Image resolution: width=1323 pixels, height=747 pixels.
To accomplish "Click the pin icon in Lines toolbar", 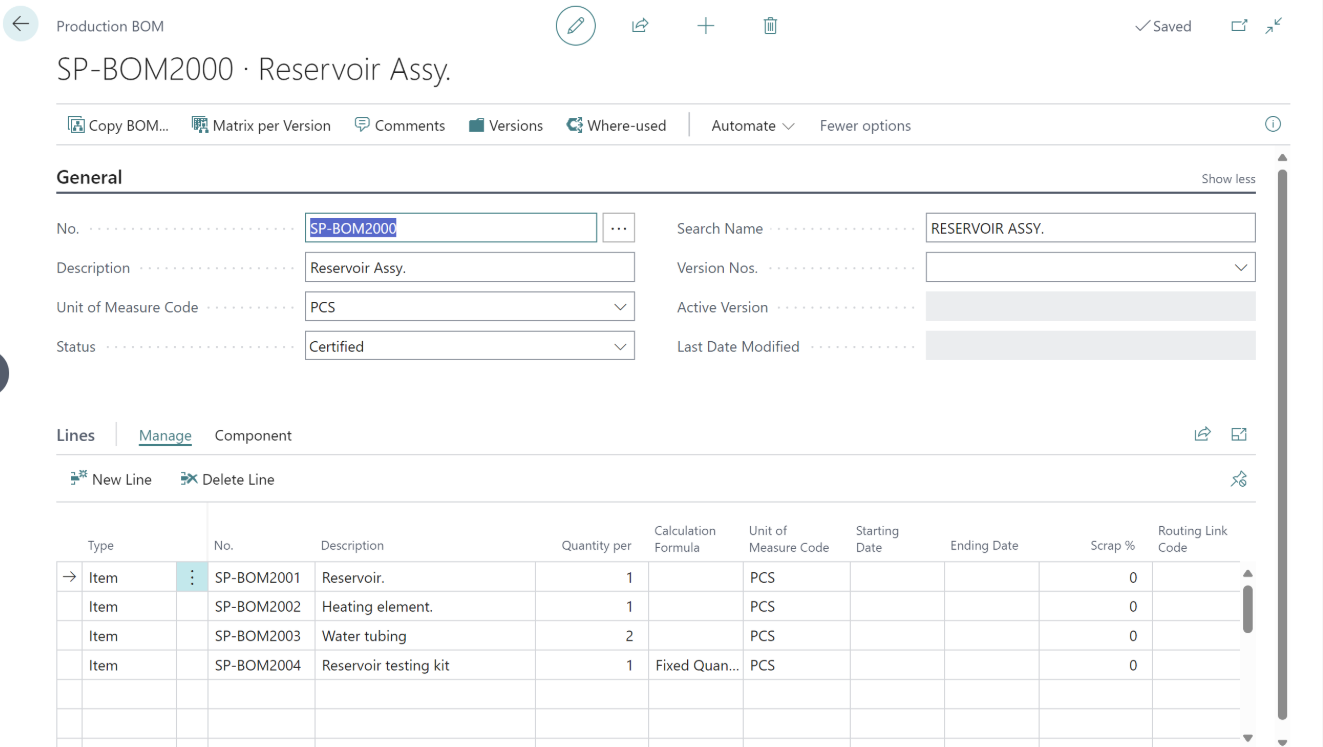I will tap(1239, 479).
